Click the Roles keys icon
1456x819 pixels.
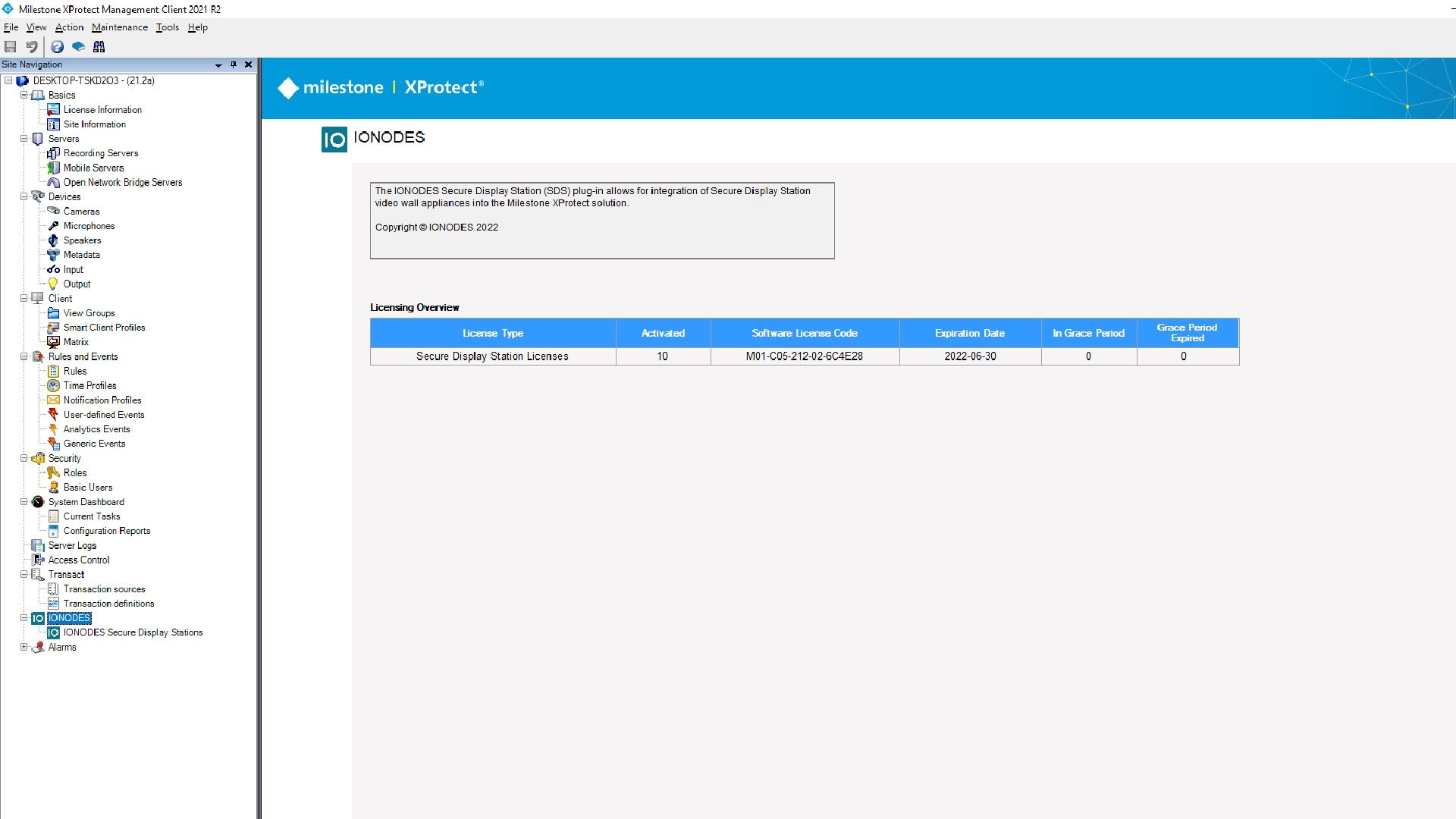pos(53,472)
